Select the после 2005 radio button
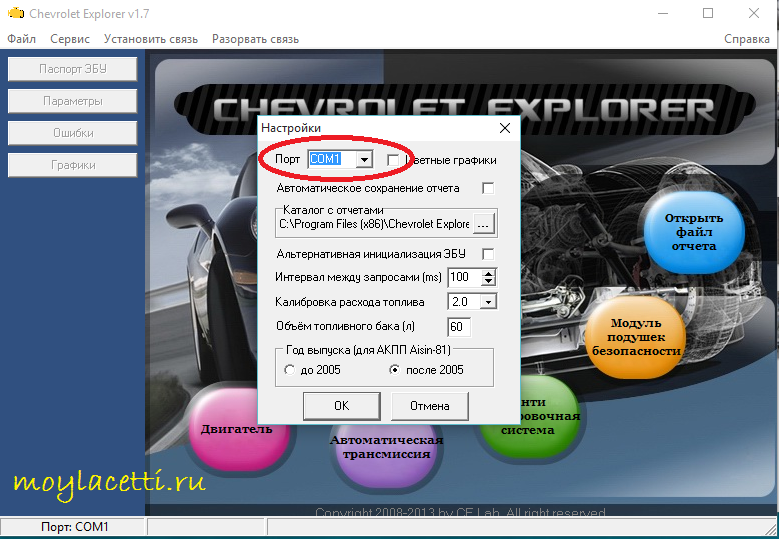 tap(394, 370)
